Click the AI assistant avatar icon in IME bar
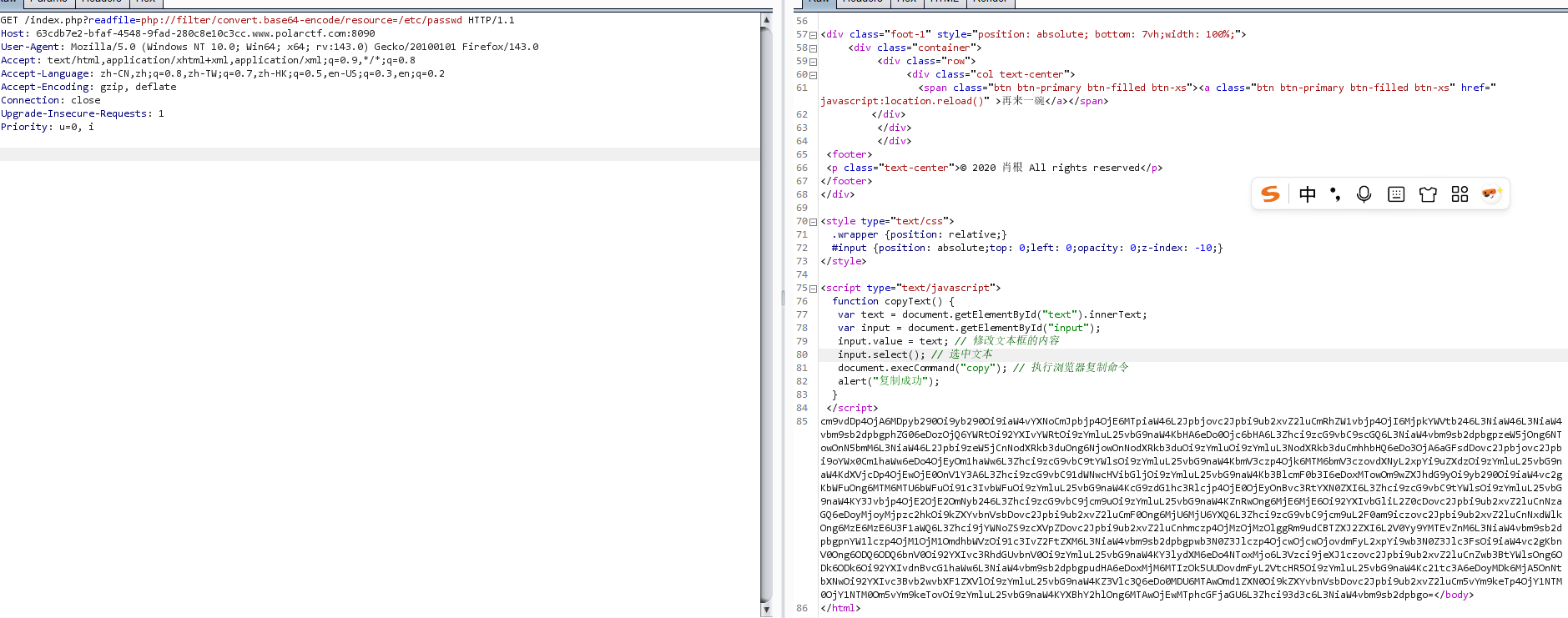The image size is (1568, 618). pos(1491,193)
